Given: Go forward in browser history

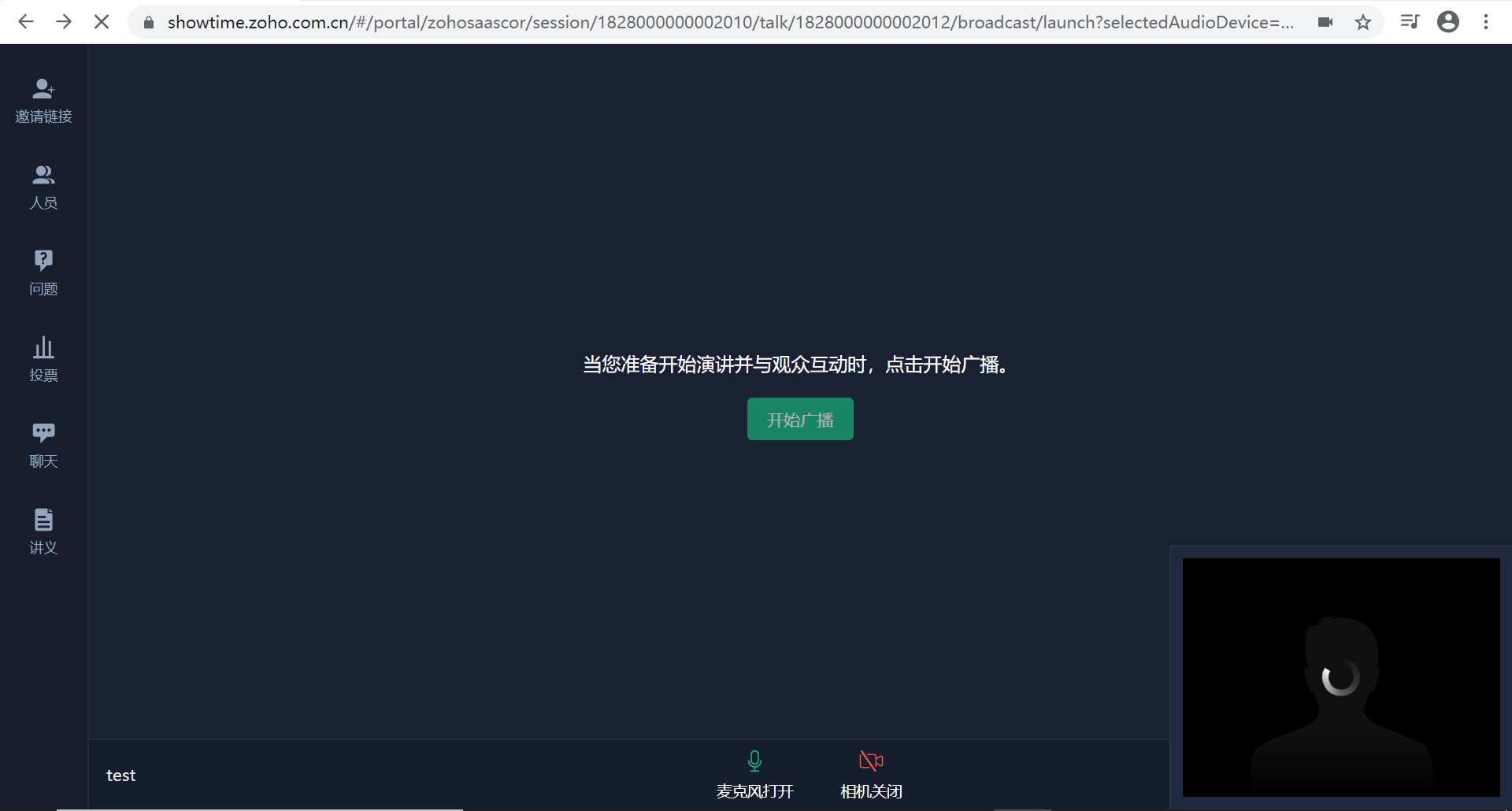Looking at the screenshot, I should 64,22.
